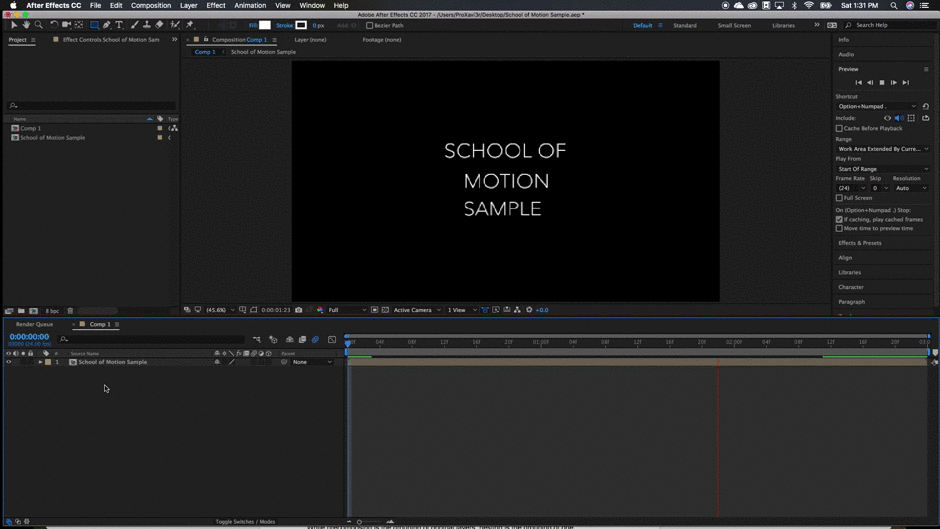
Task: Open the Animation menu
Action: point(250,5)
